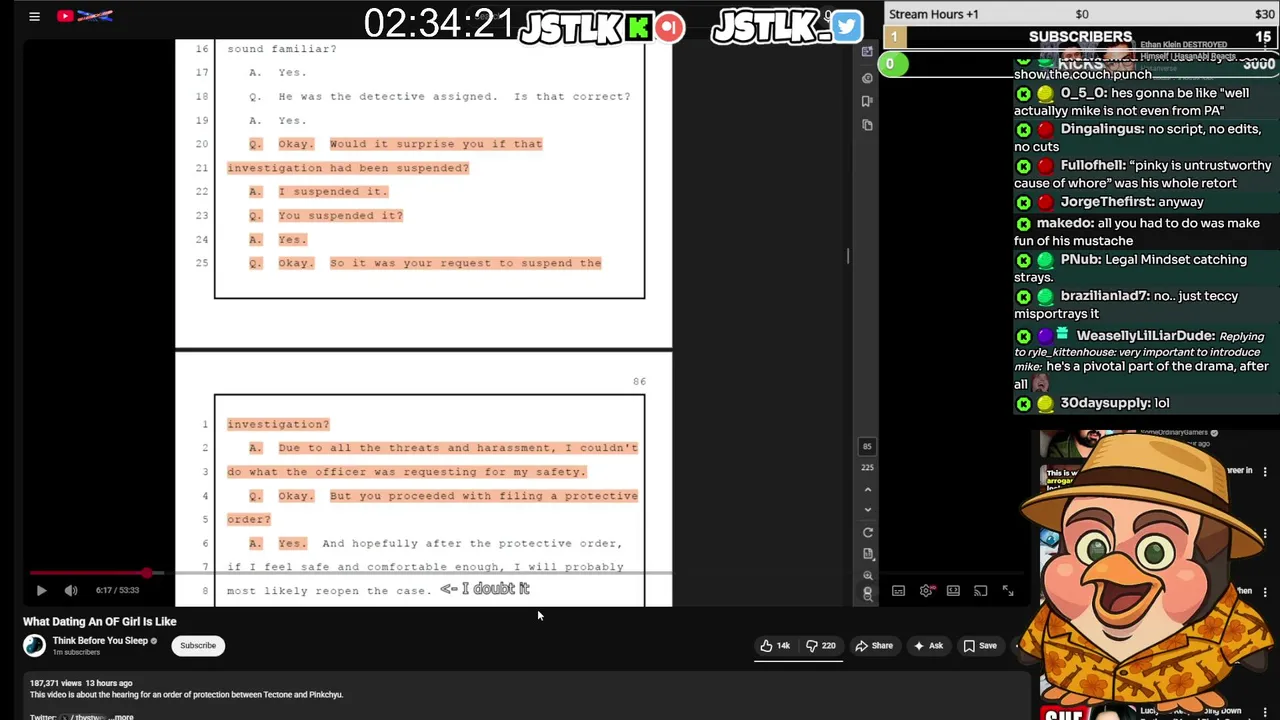Share the video
1280x720 pixels.
point(874,646)
